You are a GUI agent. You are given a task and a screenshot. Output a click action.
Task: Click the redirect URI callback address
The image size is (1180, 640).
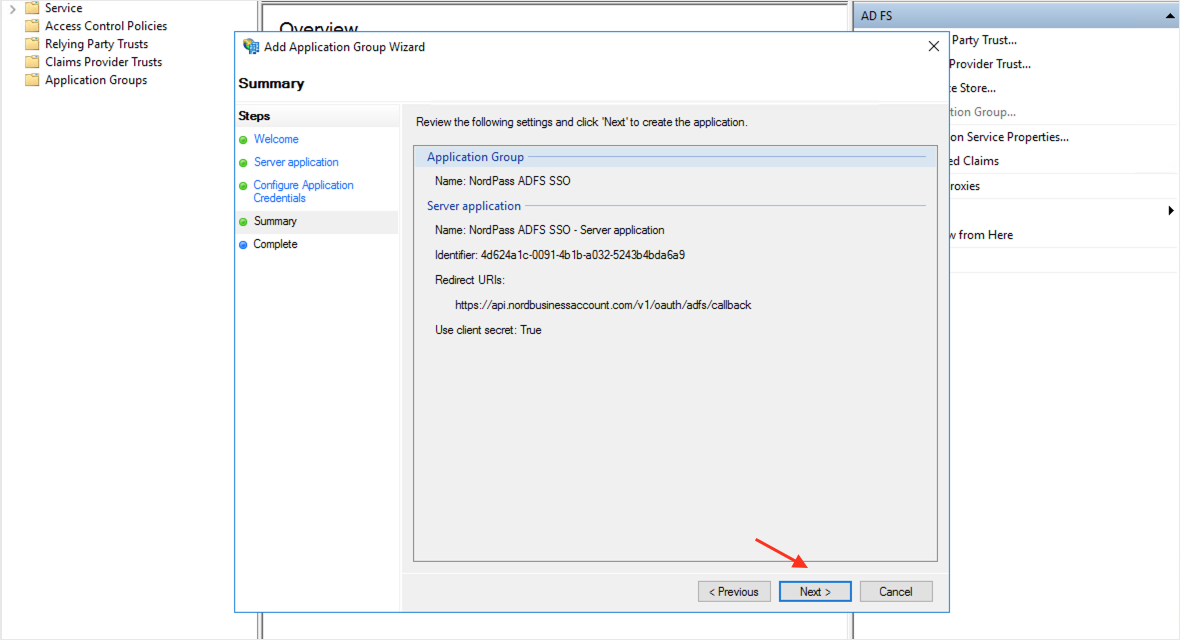(603, 305)
